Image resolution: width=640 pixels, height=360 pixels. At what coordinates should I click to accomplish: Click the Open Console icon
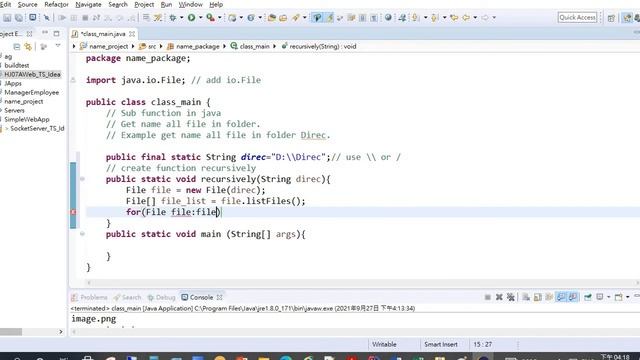click(x=619, y=297)
